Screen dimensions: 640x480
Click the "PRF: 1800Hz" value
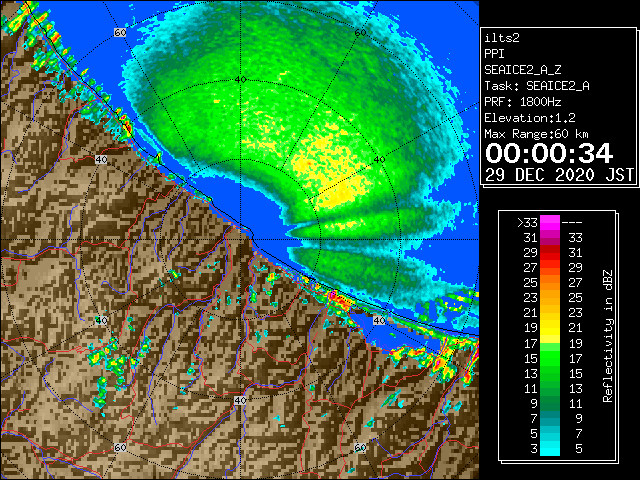pyautogui.click(x=522, y=102)
